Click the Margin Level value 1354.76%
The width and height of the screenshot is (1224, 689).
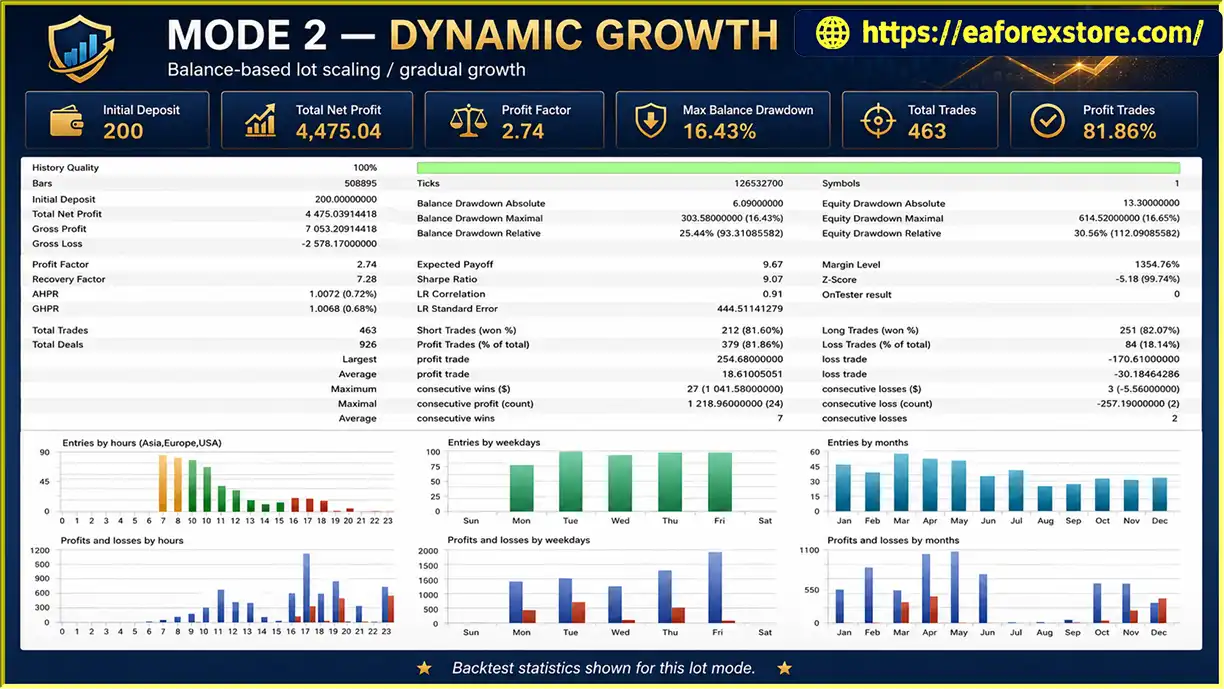(1156, 265)
